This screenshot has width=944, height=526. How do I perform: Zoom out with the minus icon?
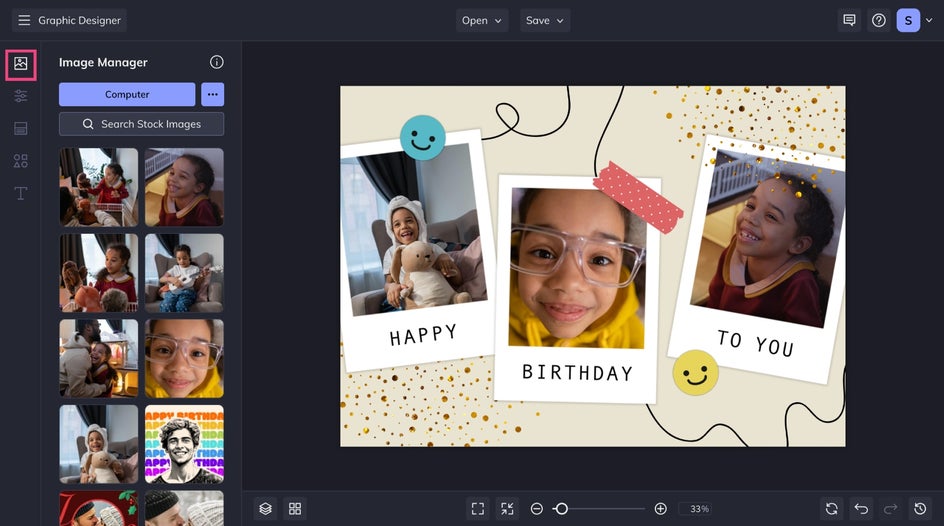coord(536,509)
